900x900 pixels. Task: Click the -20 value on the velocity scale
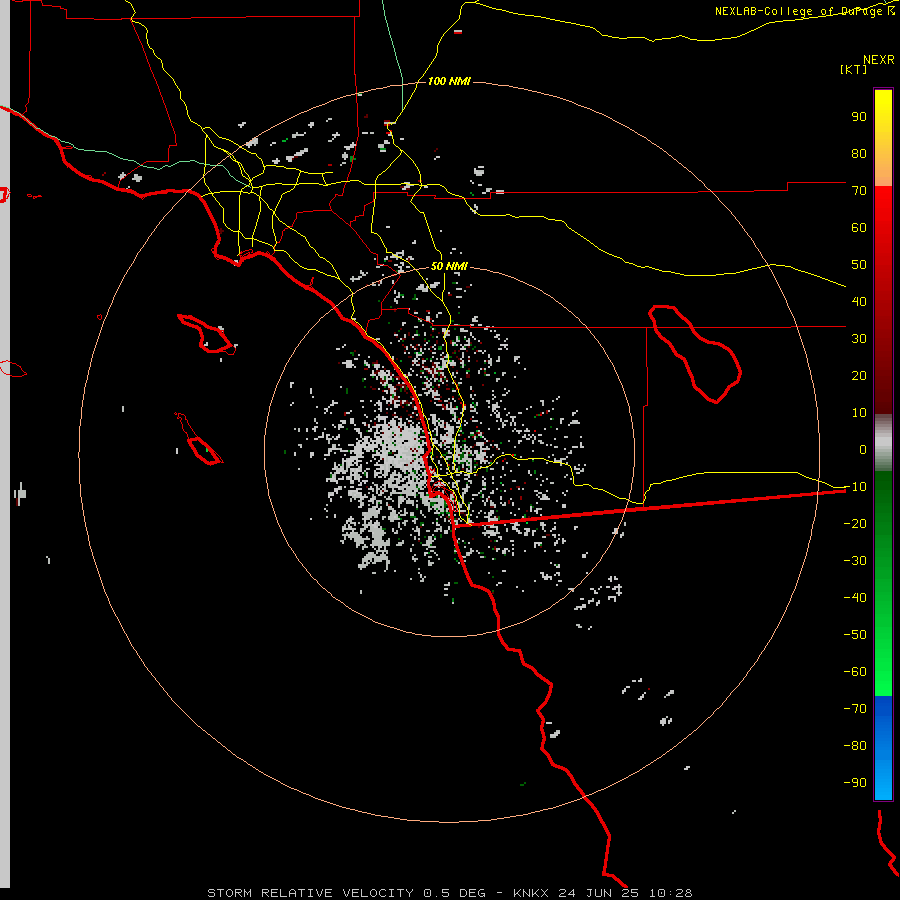click(855, 523)
